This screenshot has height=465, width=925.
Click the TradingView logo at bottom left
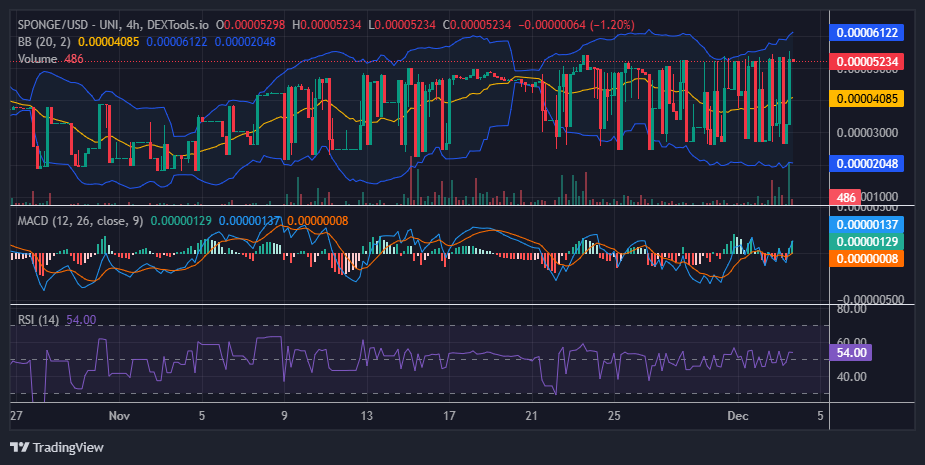(x=57, y=447)
